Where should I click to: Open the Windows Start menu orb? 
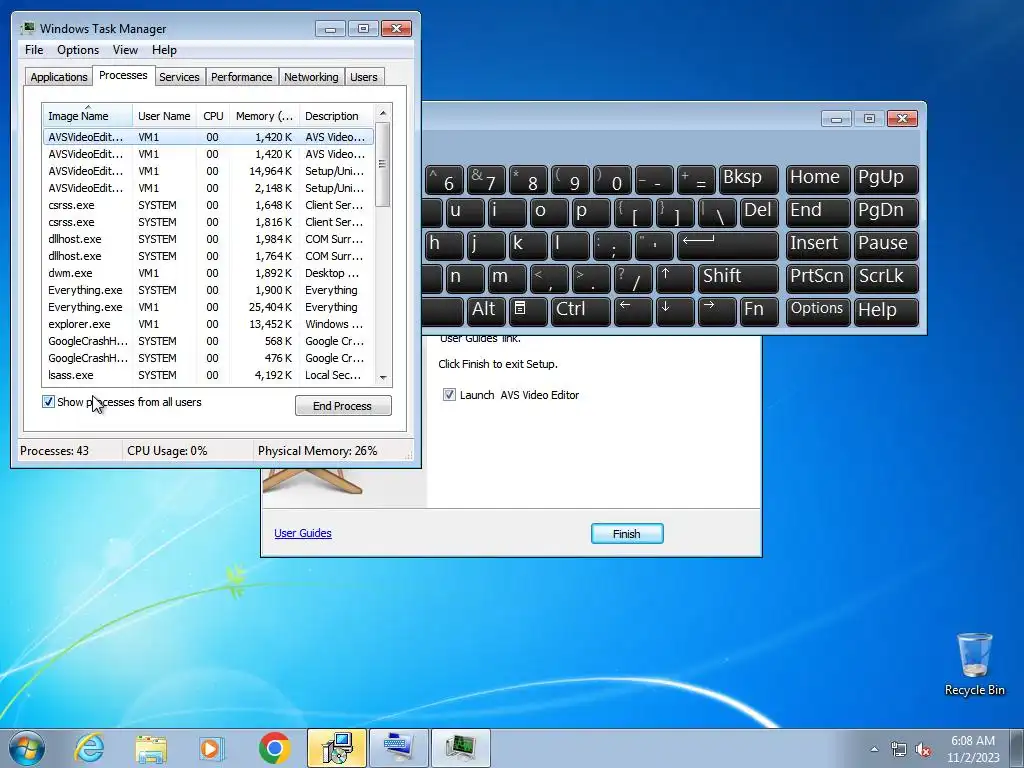click(x=27, y=748)
